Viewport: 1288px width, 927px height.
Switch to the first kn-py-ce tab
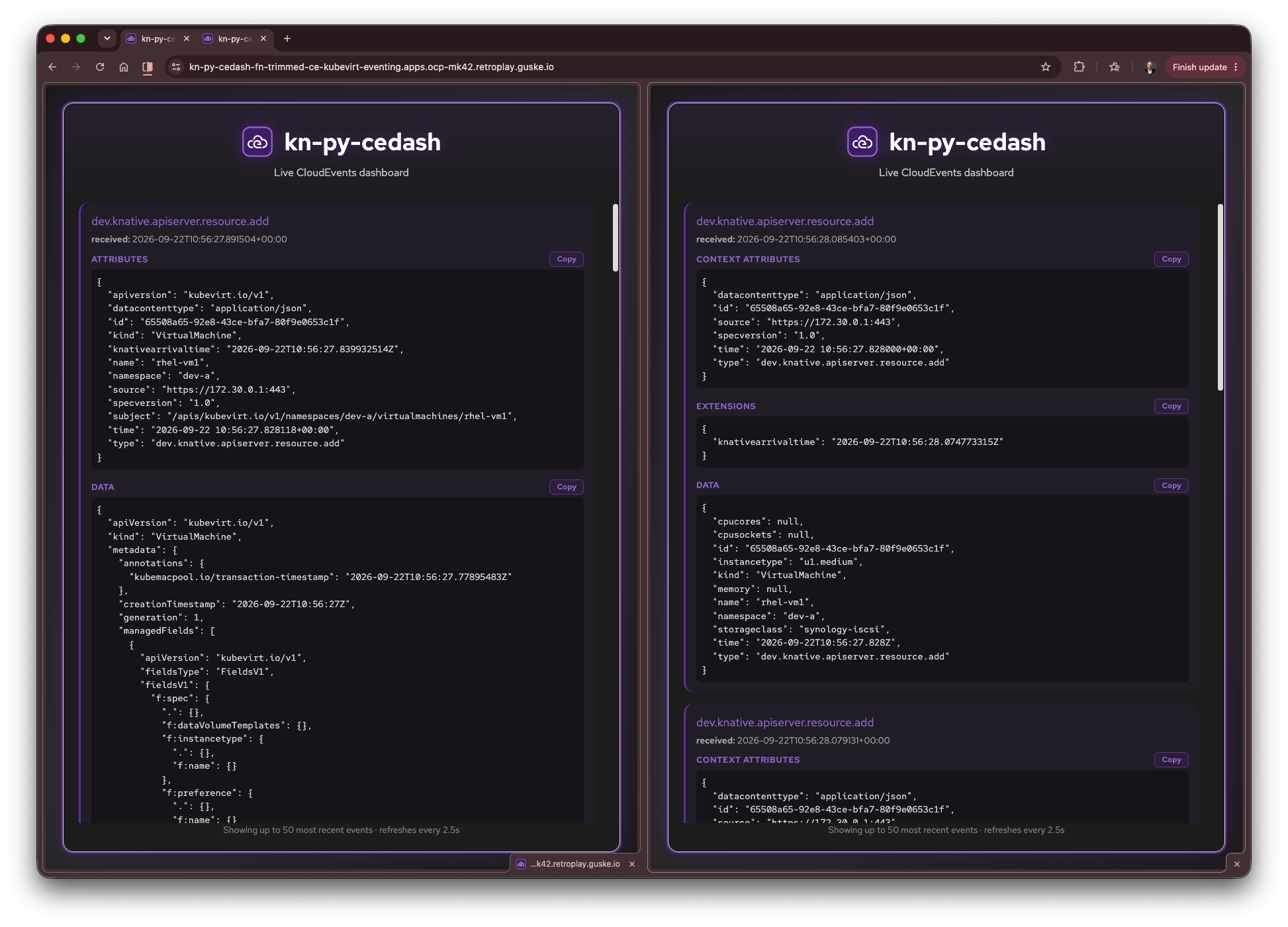tap(158, 38)
